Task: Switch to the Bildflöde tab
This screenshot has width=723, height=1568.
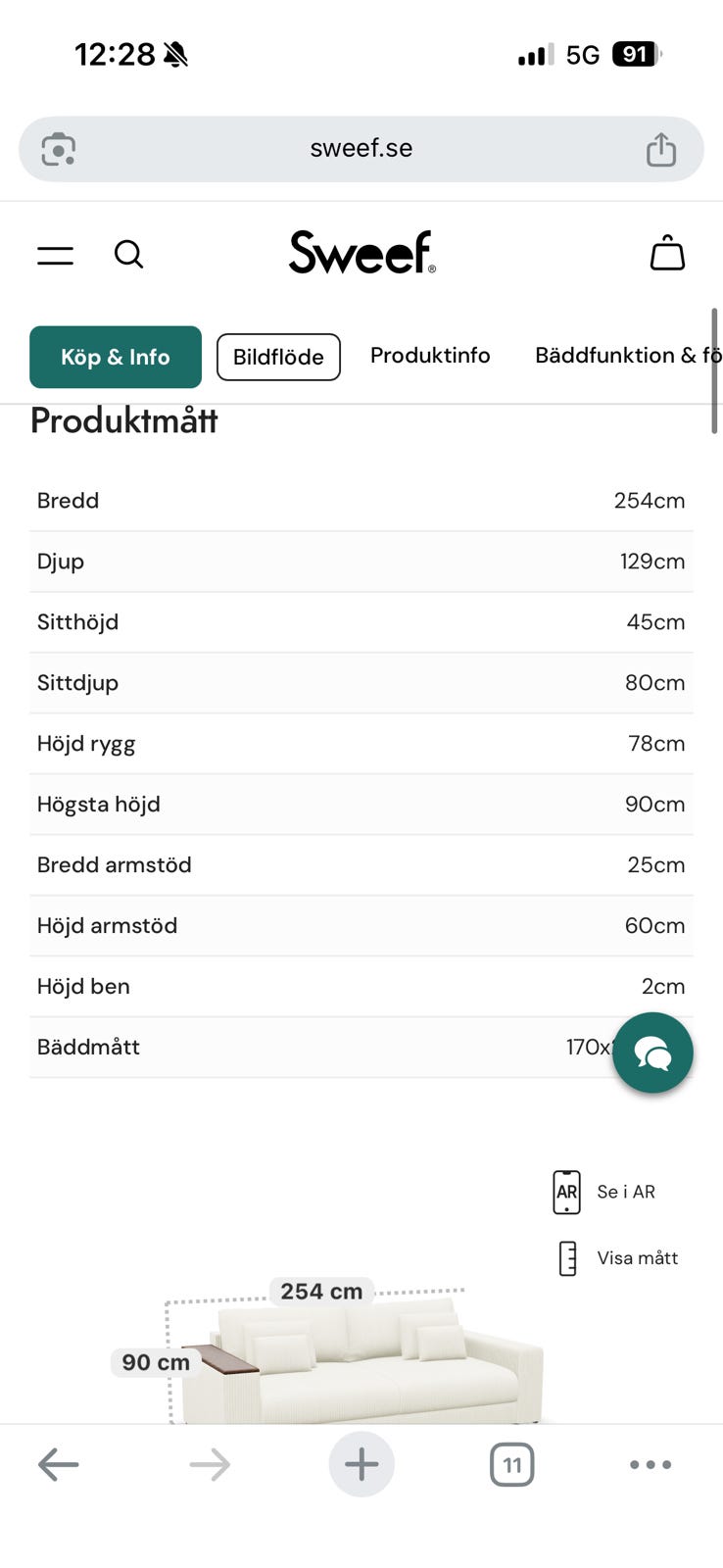Action: click(x=278, y=357)
